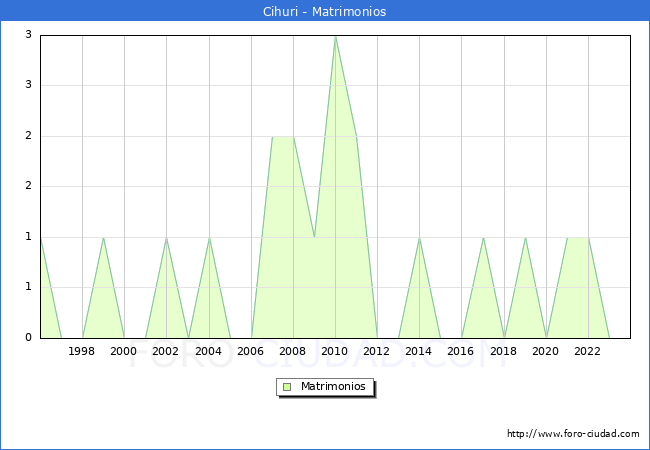Select the 2014 x-axis label
This screenshot has width=650, height=450.
point(419,351)
